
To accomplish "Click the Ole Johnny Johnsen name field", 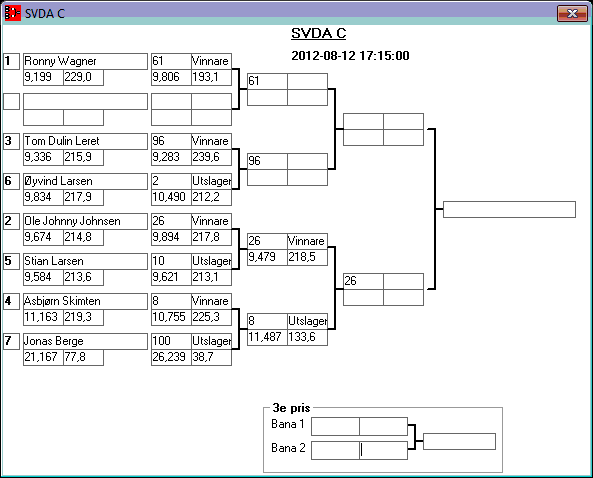I will pos(85,221).
